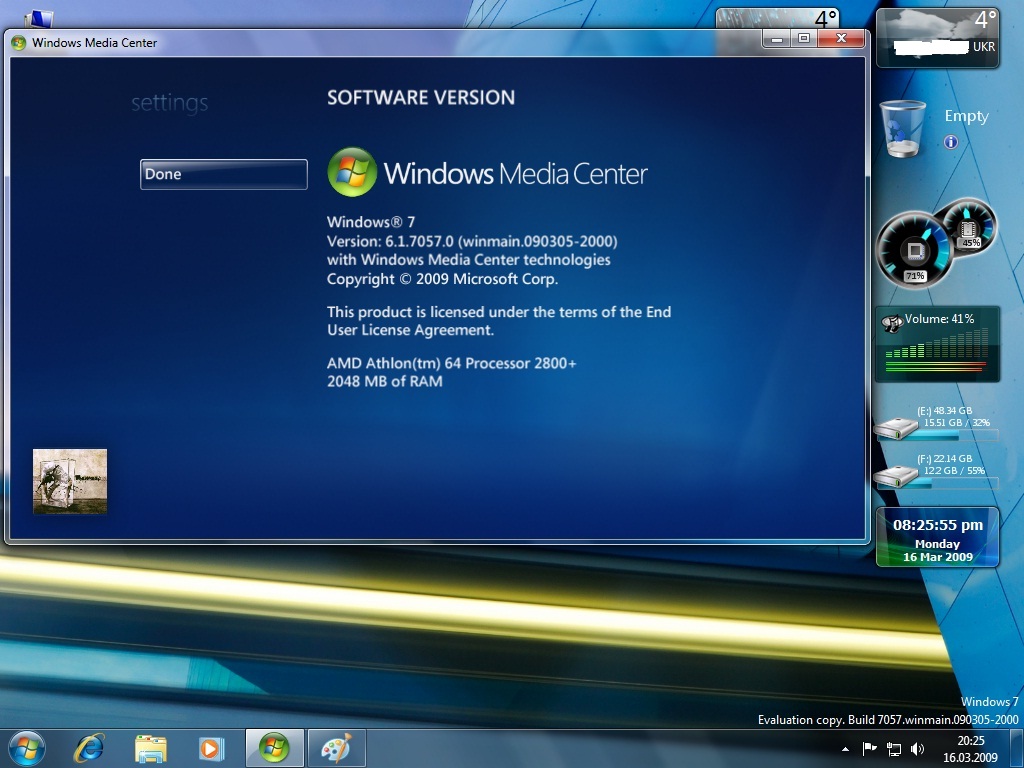1024x768 pixels.
Task: Click the Recycle Bin gadget icon
Action: 903,129
